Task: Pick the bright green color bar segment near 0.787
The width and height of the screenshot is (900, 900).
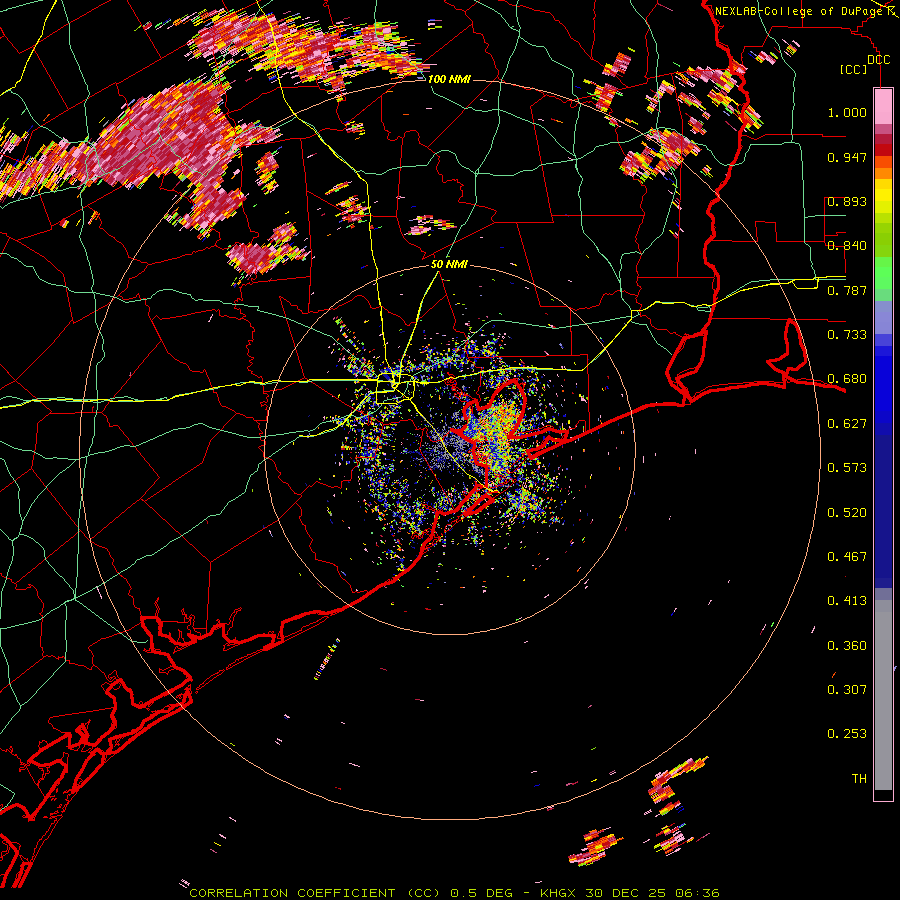Action: click(883, 273)
